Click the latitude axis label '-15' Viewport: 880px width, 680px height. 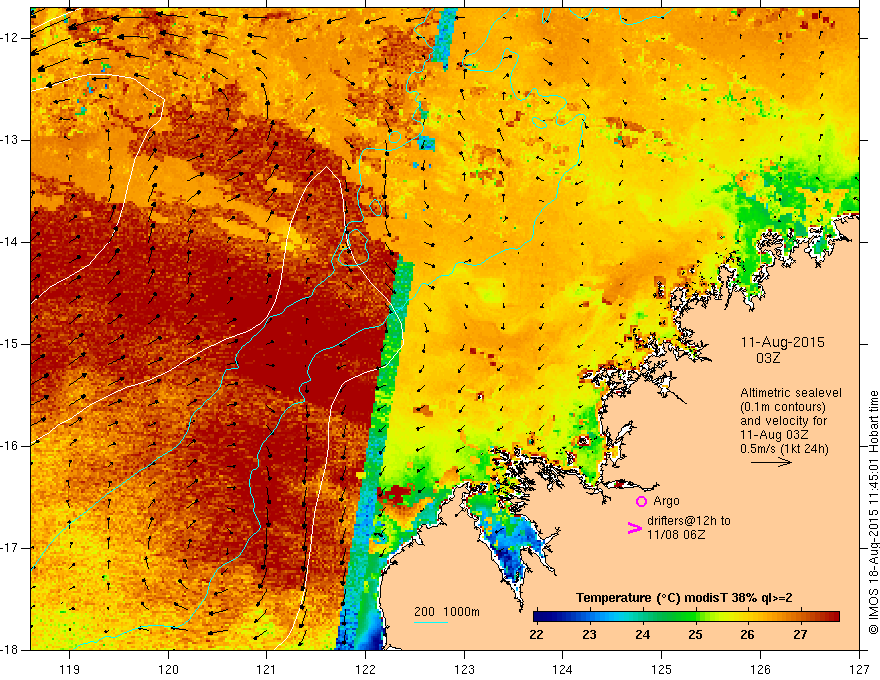click(10, 344)
